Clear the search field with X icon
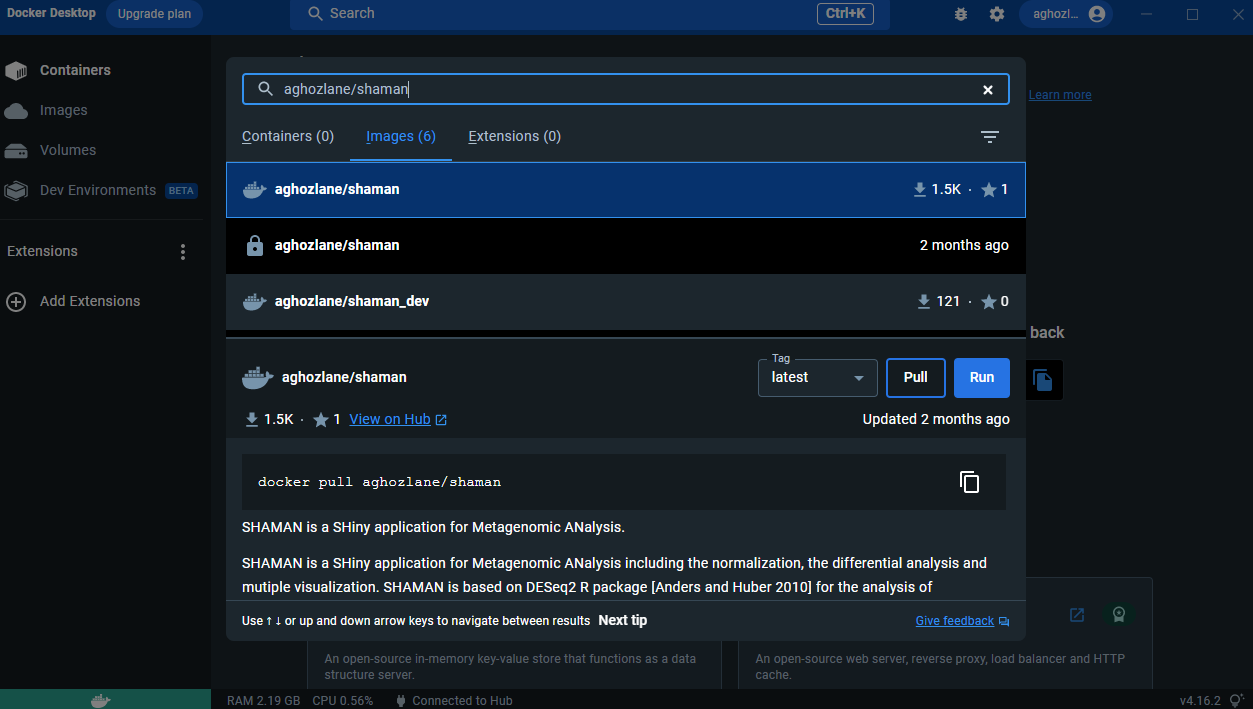The height and width of the screenshot is (709, 1253). (x=988, y=90)
